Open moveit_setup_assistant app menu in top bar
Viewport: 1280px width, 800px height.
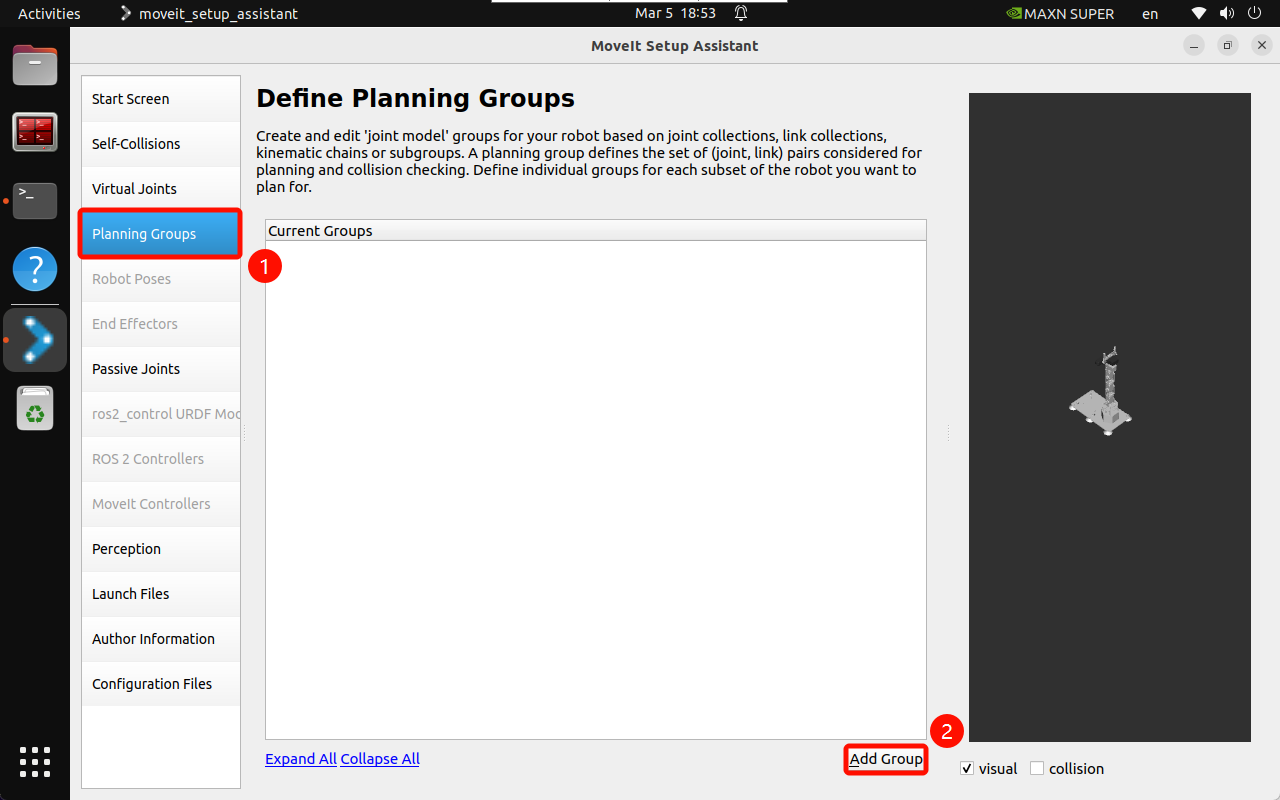coord(208,14)
